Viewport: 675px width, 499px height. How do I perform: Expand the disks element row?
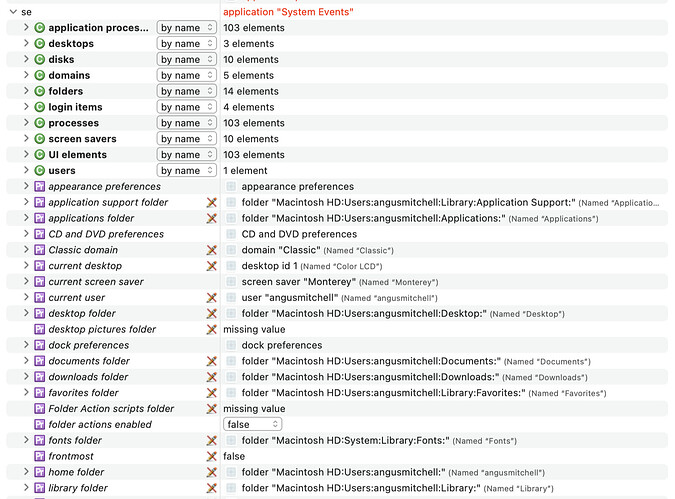(x=26, y=59)
